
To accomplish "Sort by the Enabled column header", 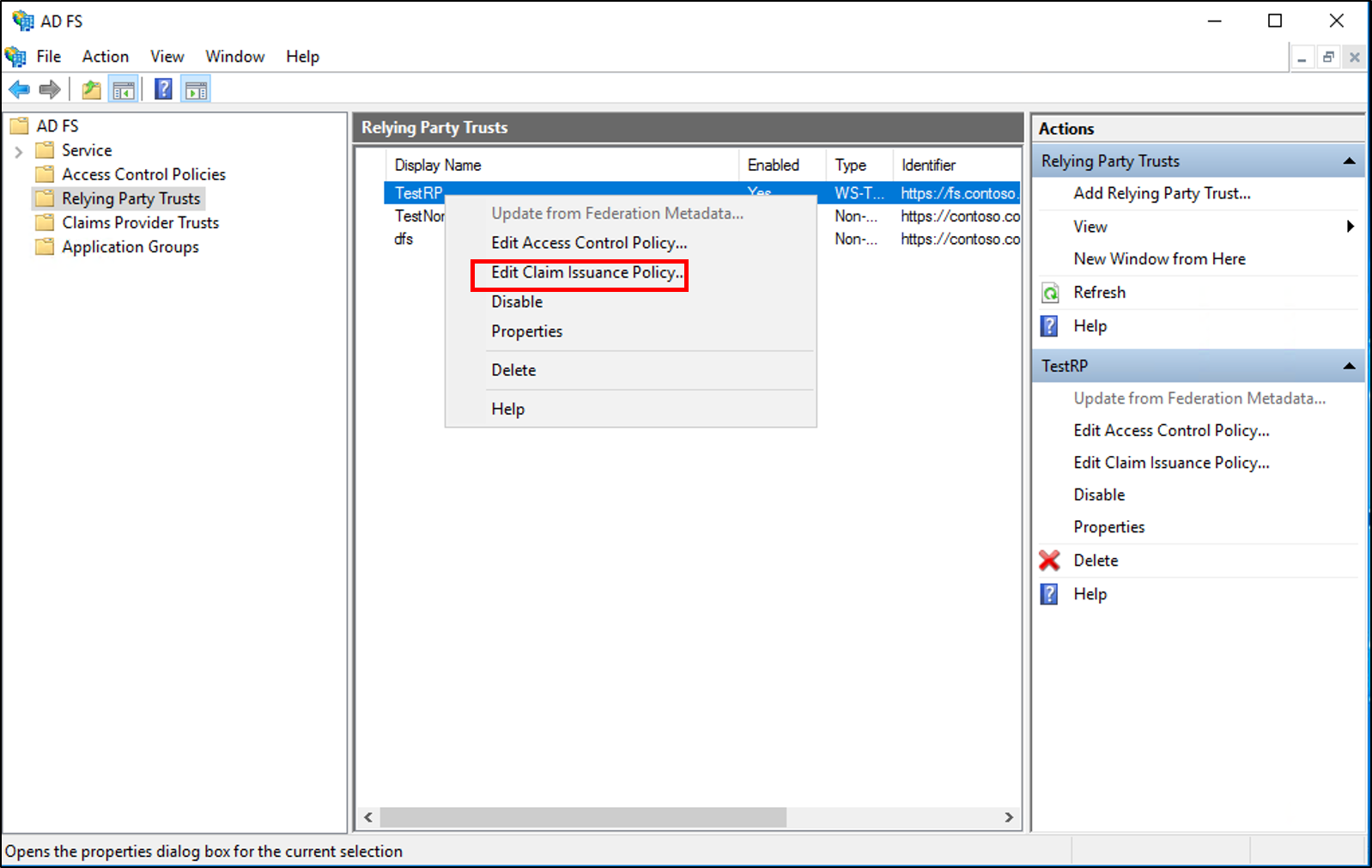I will (x=782, y=165).
